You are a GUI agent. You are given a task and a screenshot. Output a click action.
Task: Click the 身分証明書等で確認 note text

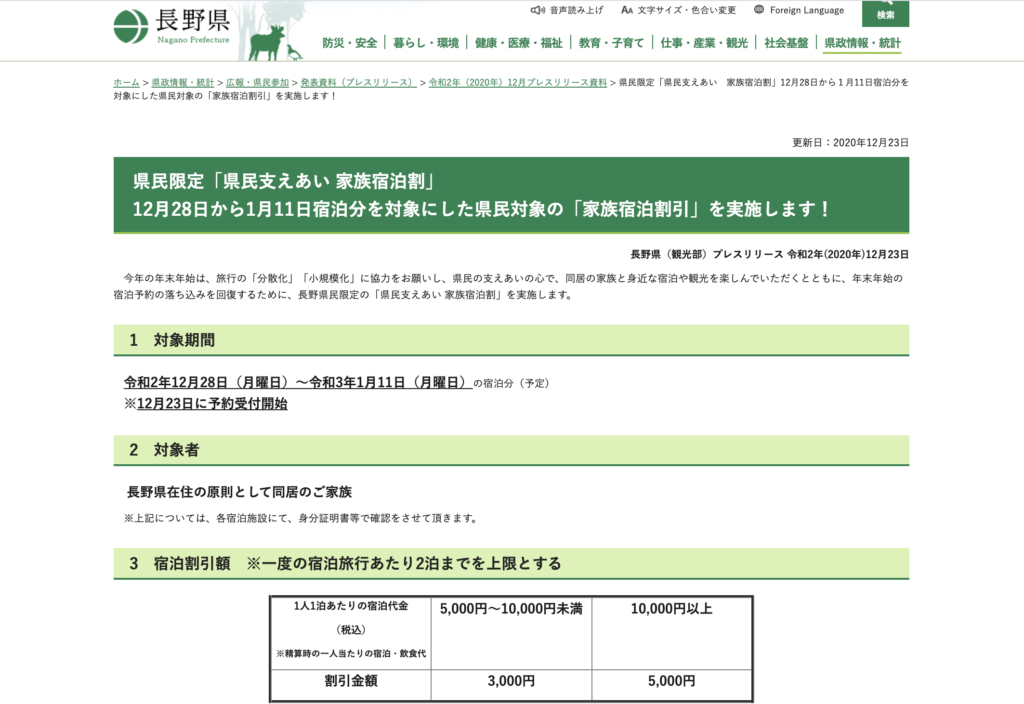click(x=302, y=518)
